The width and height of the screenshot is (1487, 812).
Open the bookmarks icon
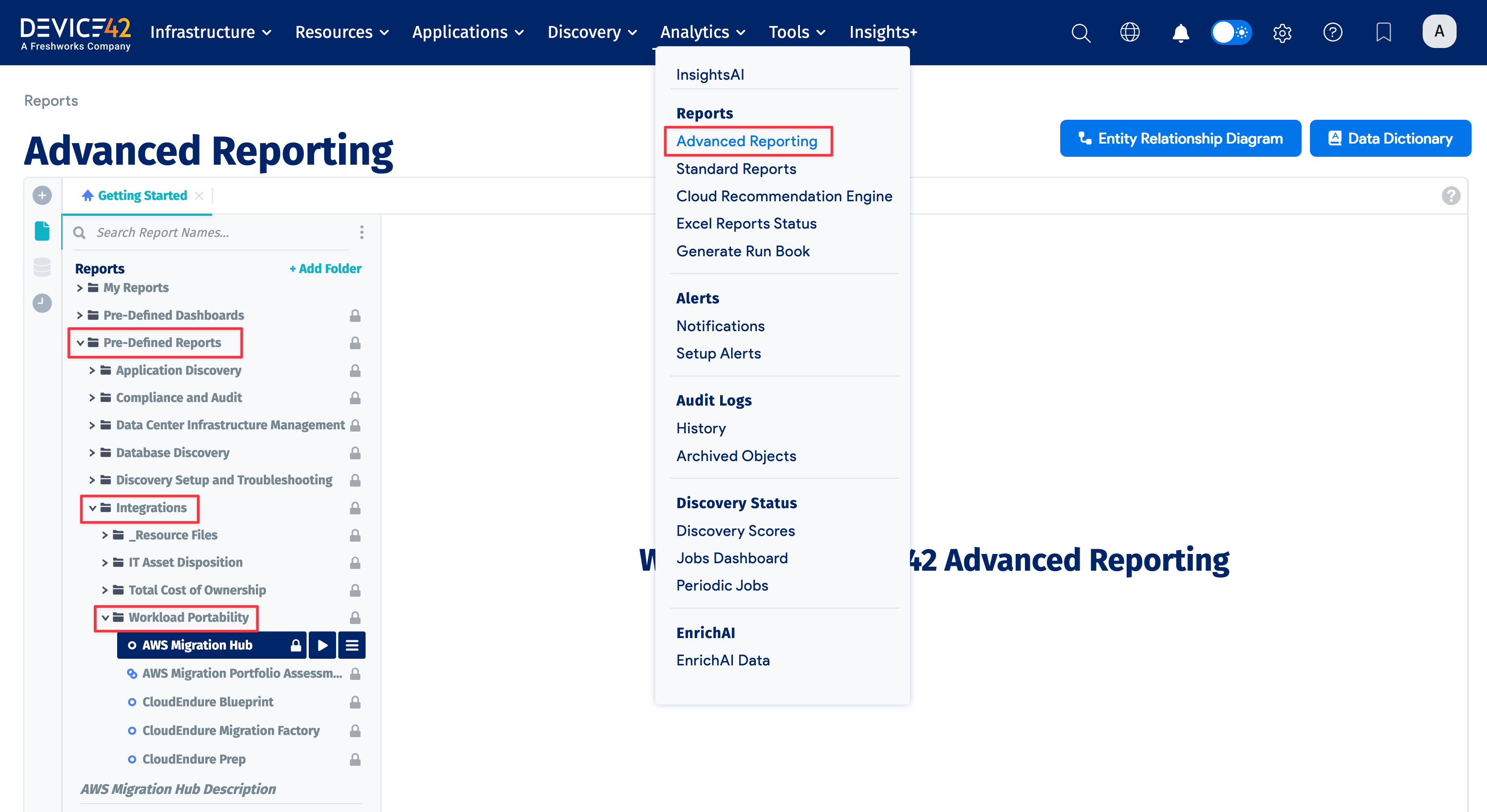[1383, 32]
